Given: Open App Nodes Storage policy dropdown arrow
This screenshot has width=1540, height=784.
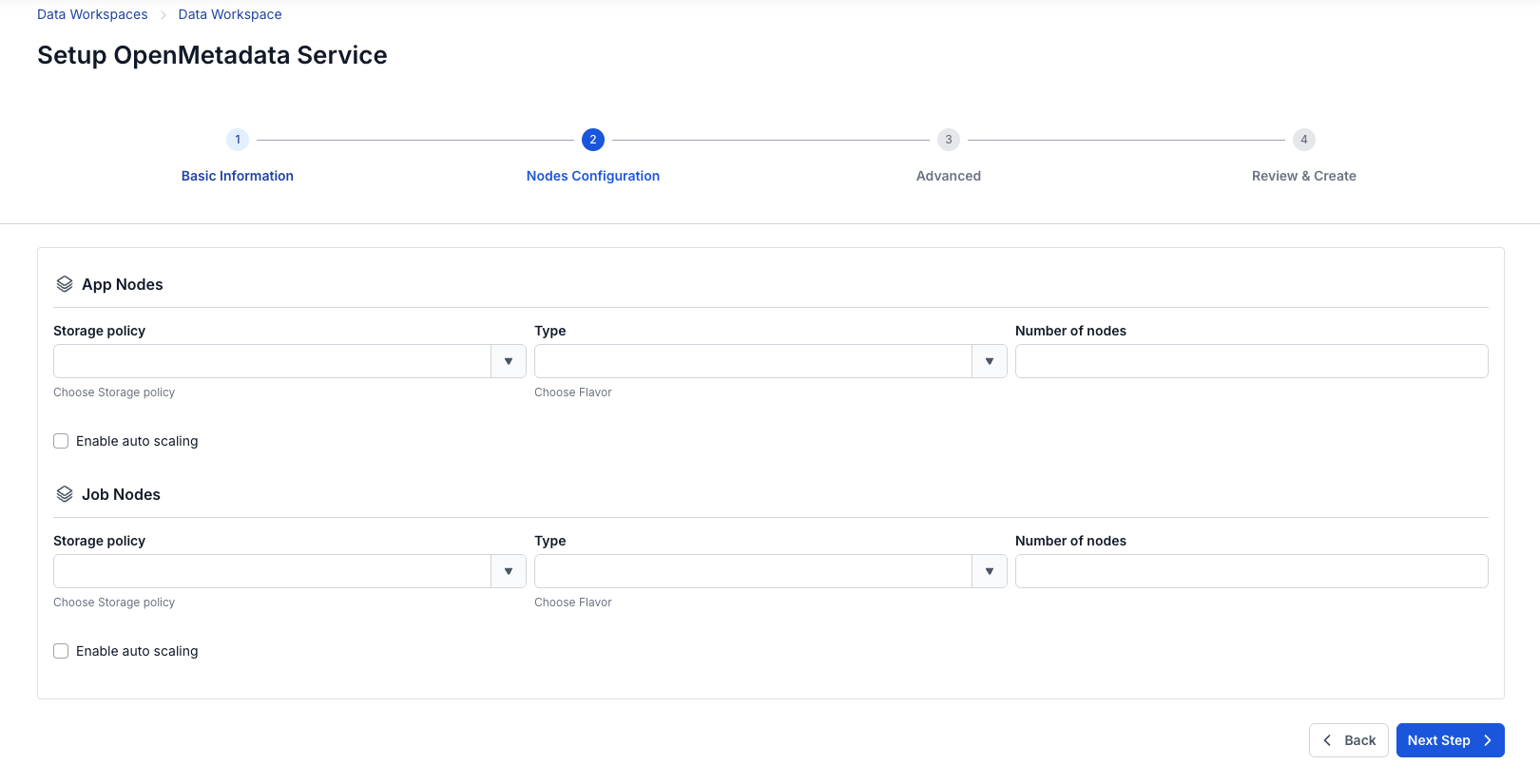Looking at the screenshot, I should point(509,361).
